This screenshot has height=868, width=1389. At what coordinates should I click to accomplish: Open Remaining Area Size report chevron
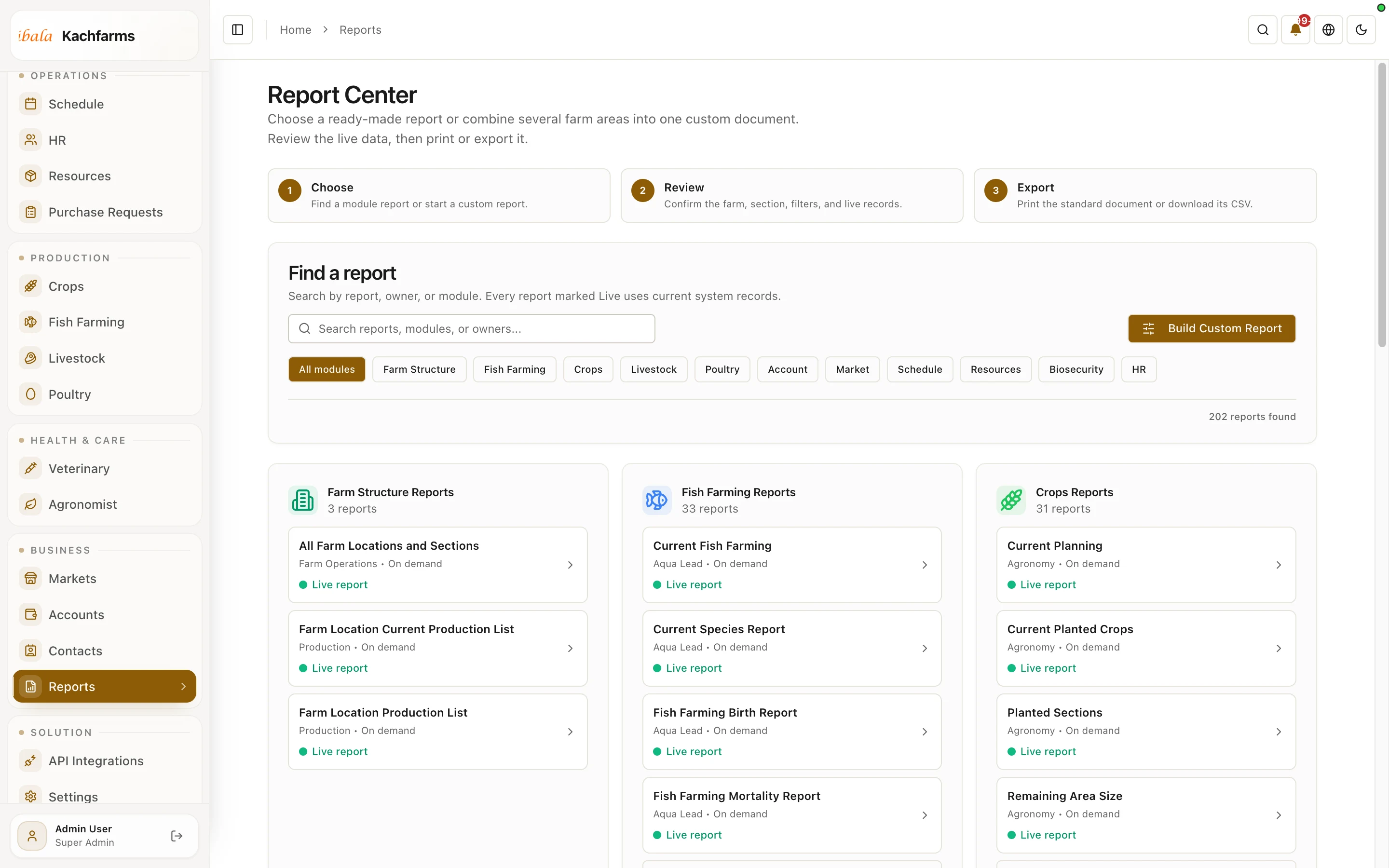tap(1278, 815)
